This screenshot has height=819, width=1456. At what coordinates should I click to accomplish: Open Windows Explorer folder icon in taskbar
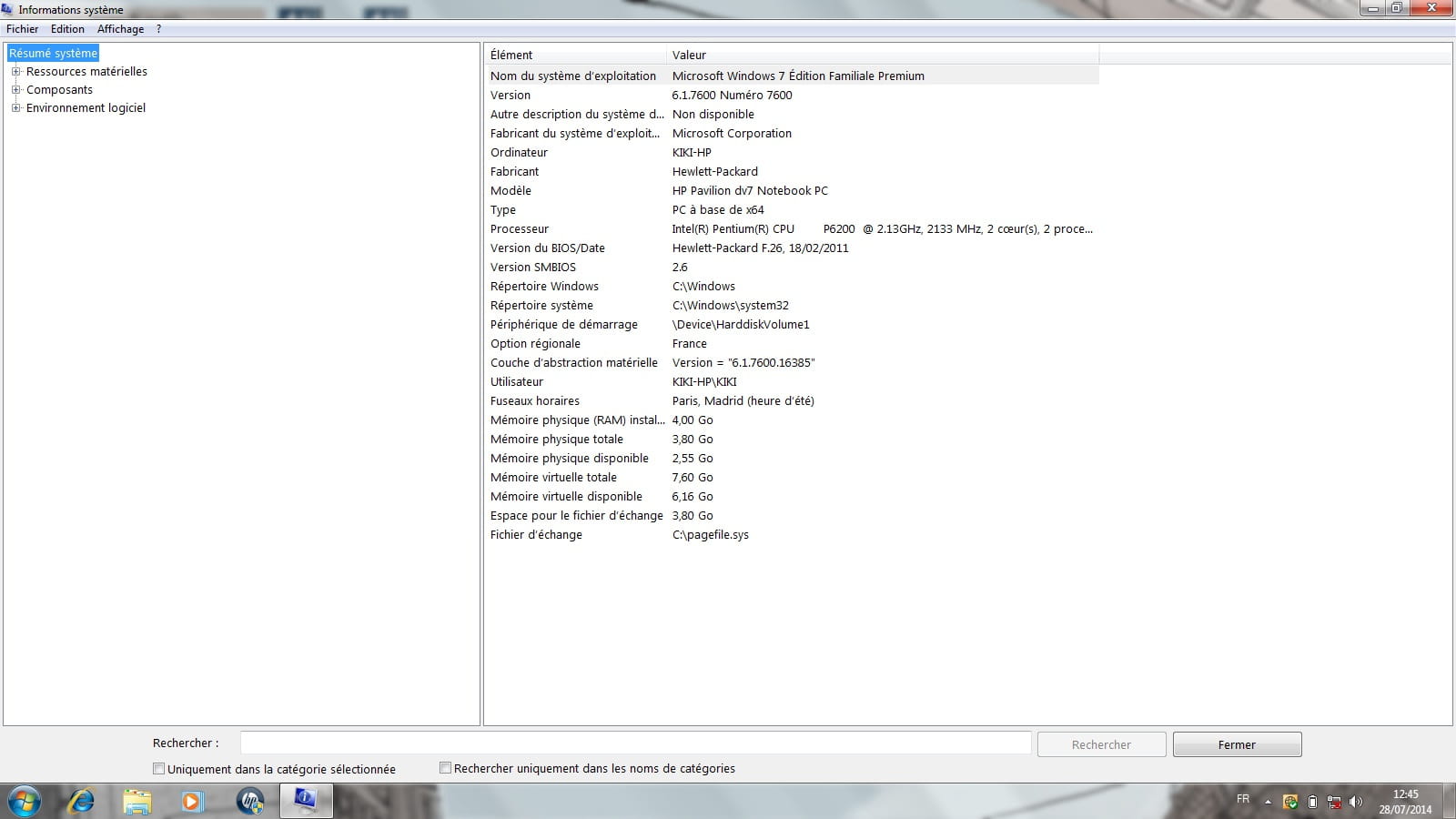[x=137, y=801]
